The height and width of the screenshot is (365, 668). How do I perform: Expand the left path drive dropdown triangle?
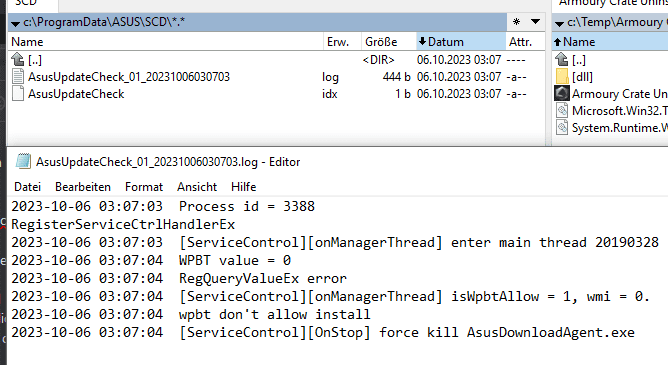[15, 23]
